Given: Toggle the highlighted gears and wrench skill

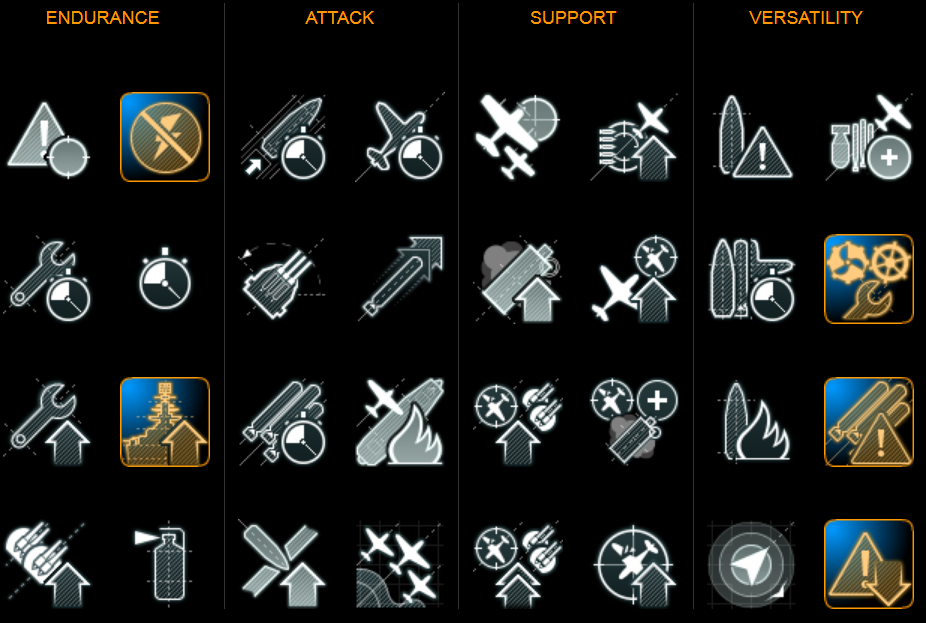Looking at the screenshot, I should (x=869, y=279).
